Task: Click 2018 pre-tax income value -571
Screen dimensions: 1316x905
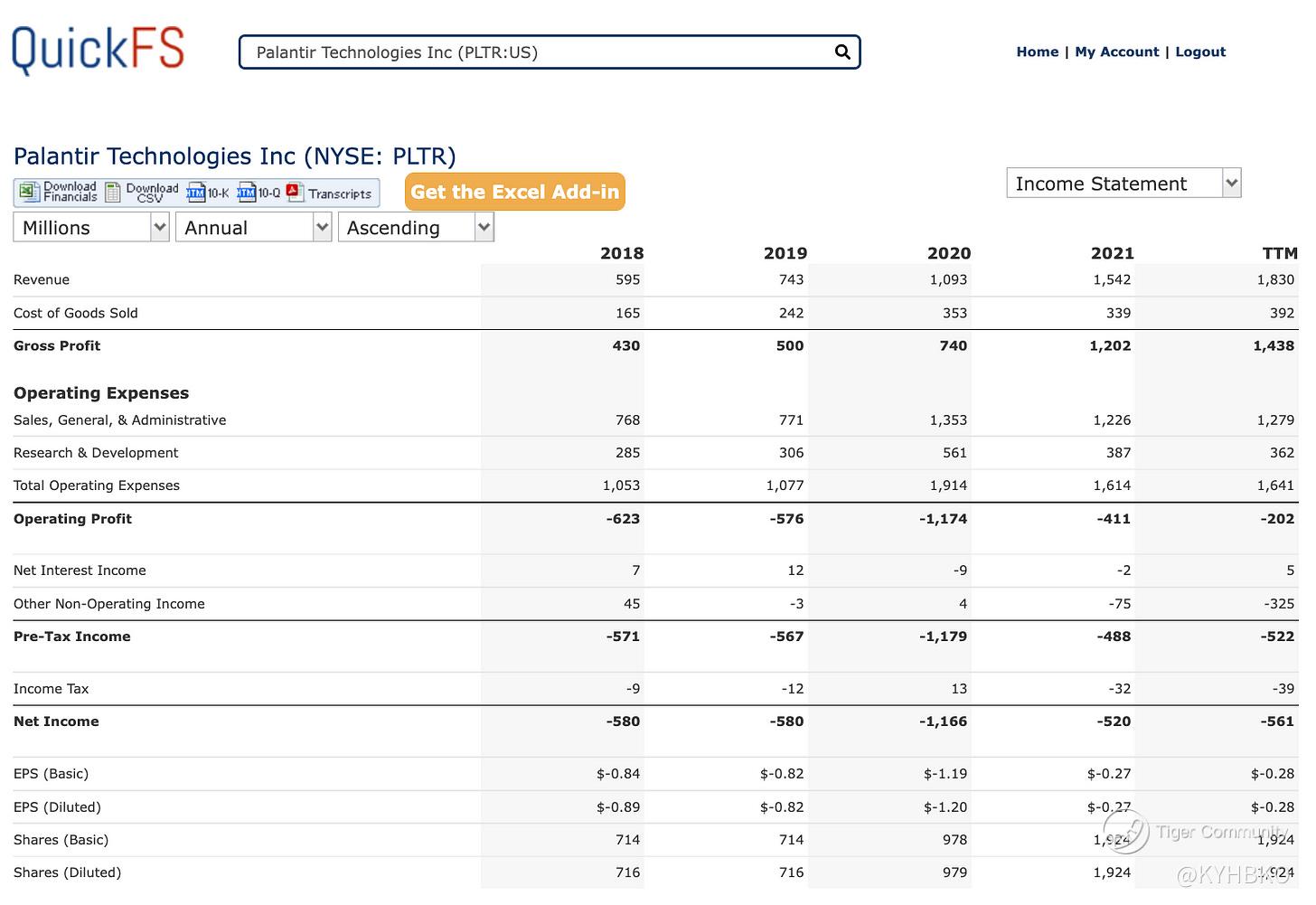Action: [x=623, y=636]
